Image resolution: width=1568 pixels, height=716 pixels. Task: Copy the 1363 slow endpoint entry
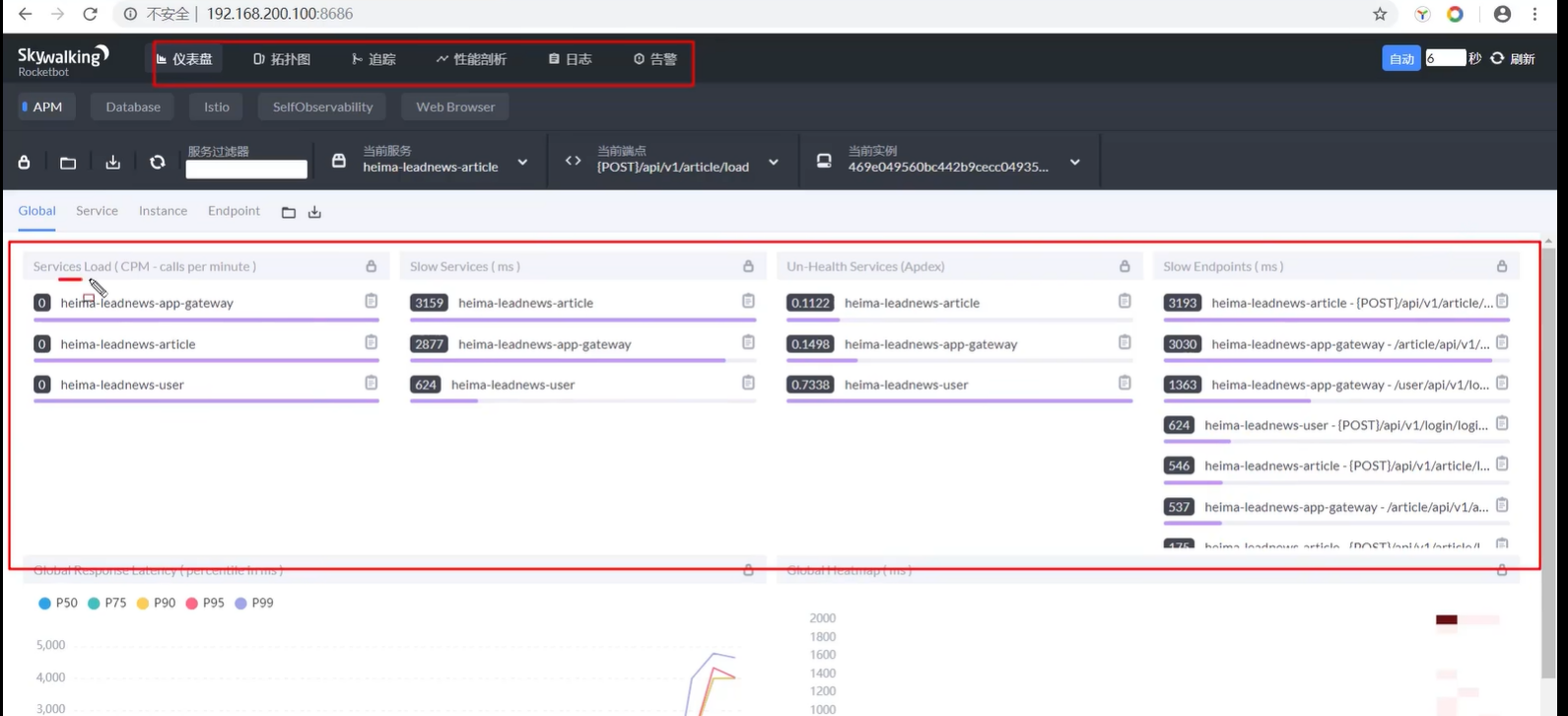point(1502,383)
